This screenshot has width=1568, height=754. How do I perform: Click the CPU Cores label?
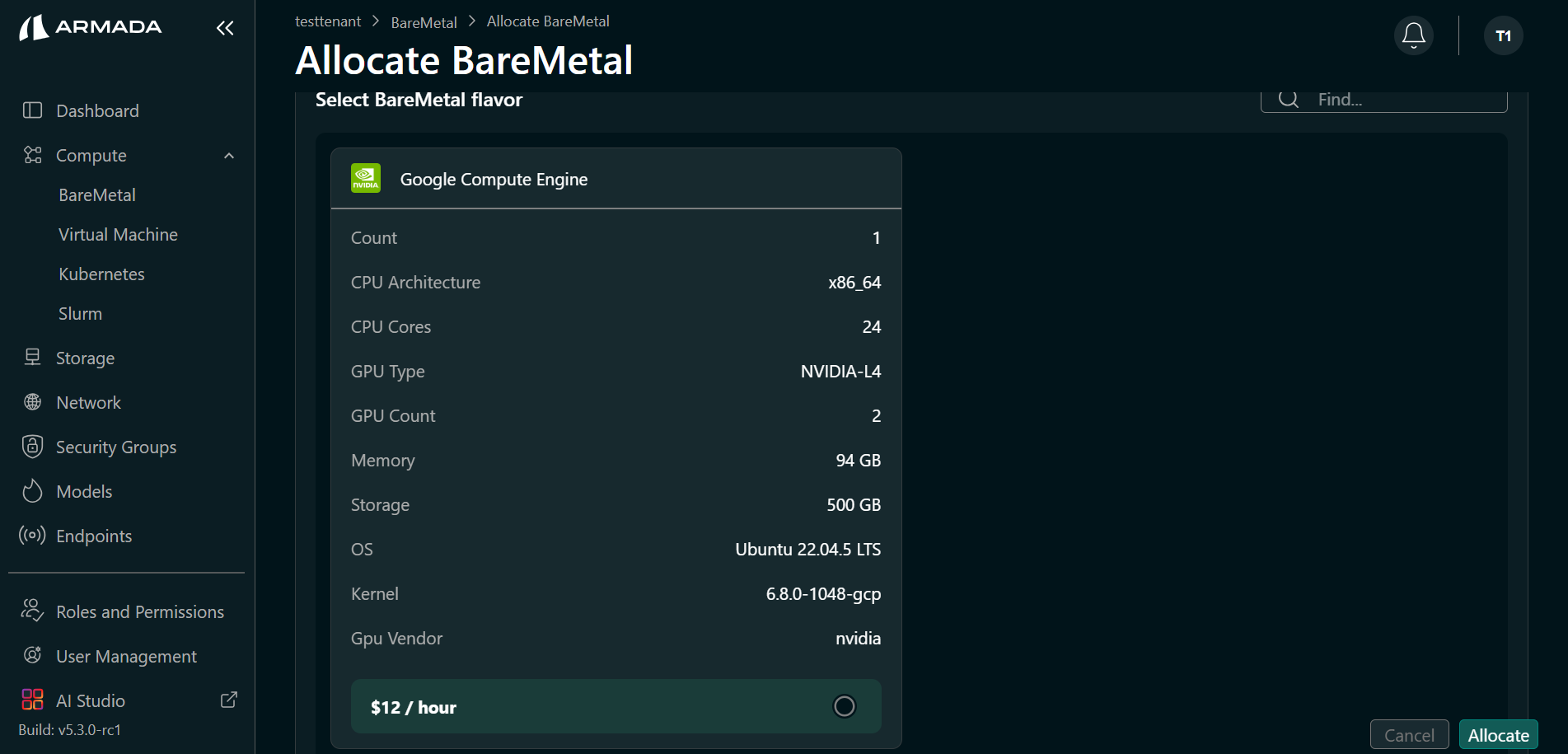point(391,326)
